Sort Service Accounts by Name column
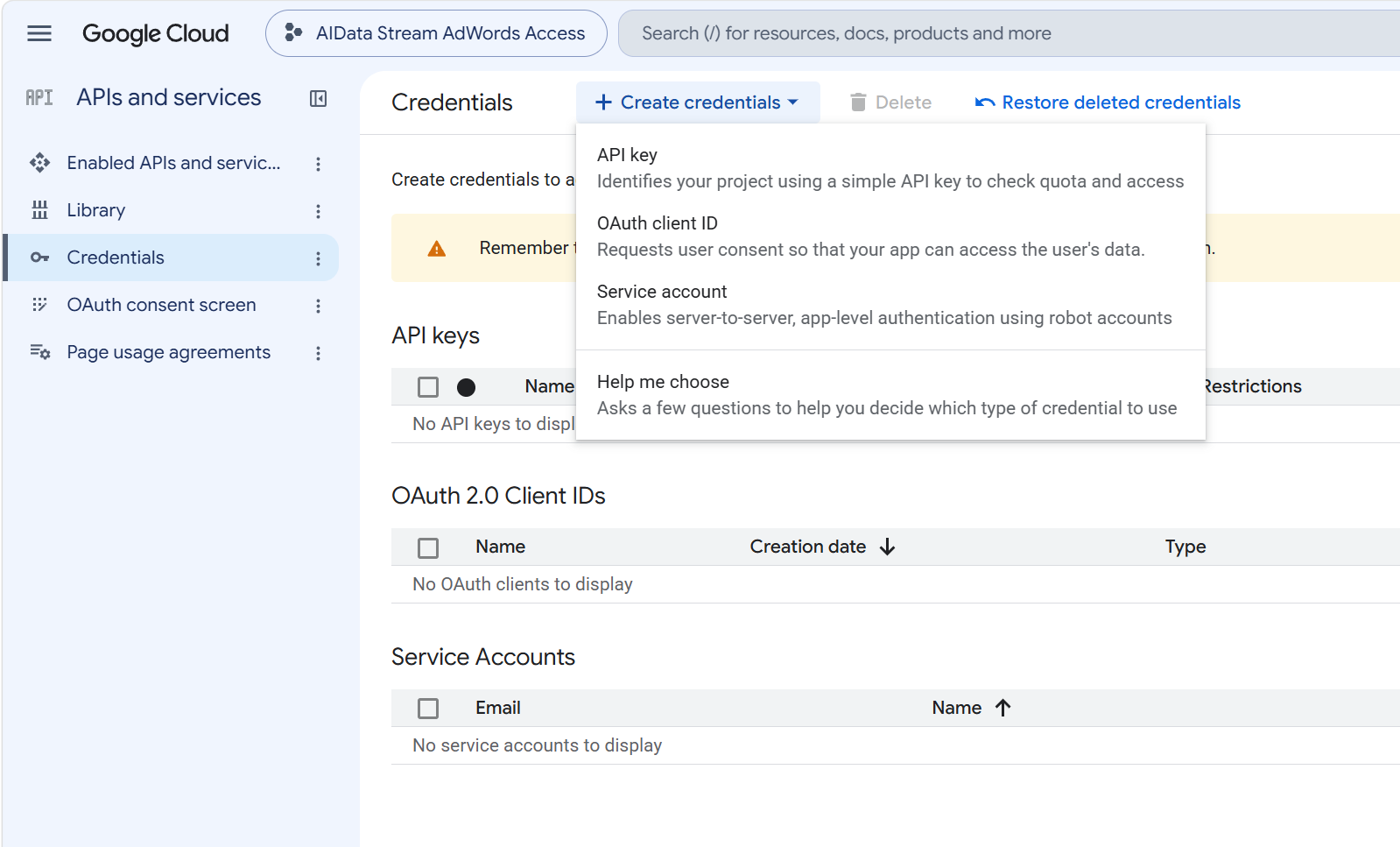 point(956,708)
